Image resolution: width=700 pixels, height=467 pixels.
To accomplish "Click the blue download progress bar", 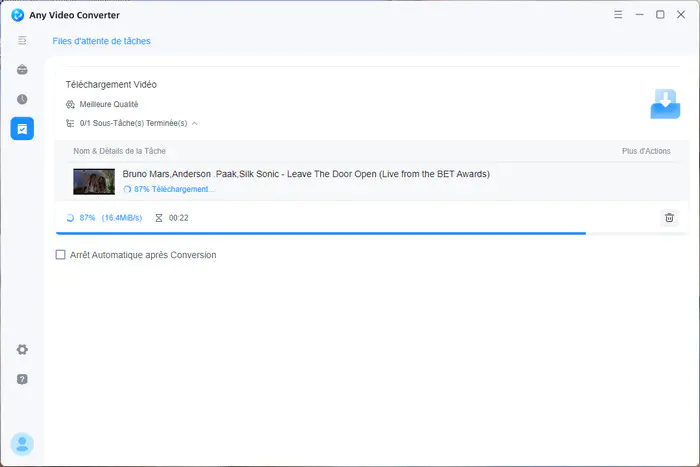I will coord(320,233).
